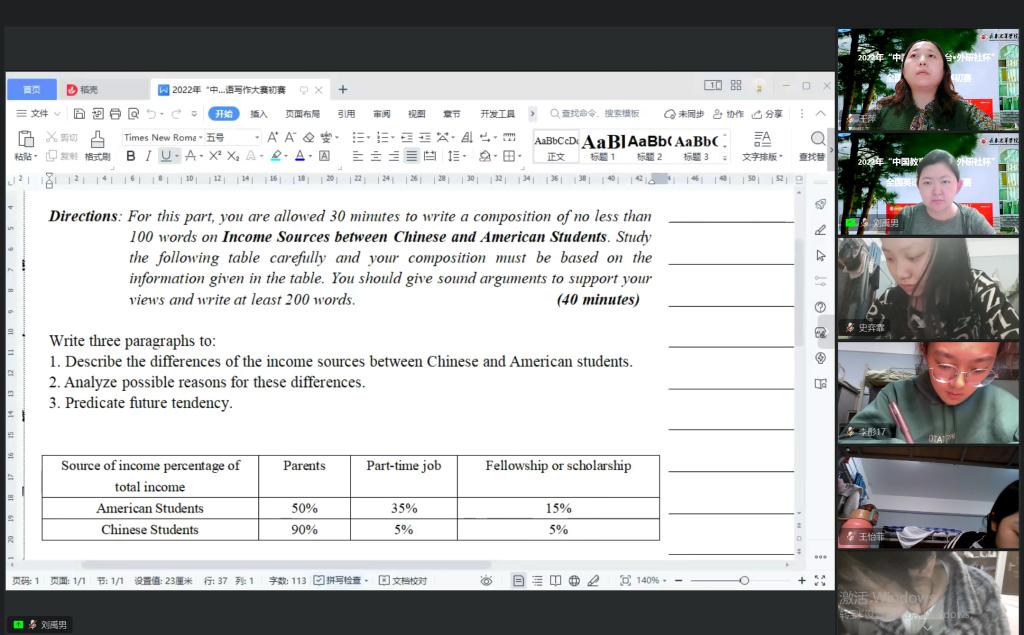Toggle document proofreading in status bar
The image size is (1024, 635).
pos(403,581)
